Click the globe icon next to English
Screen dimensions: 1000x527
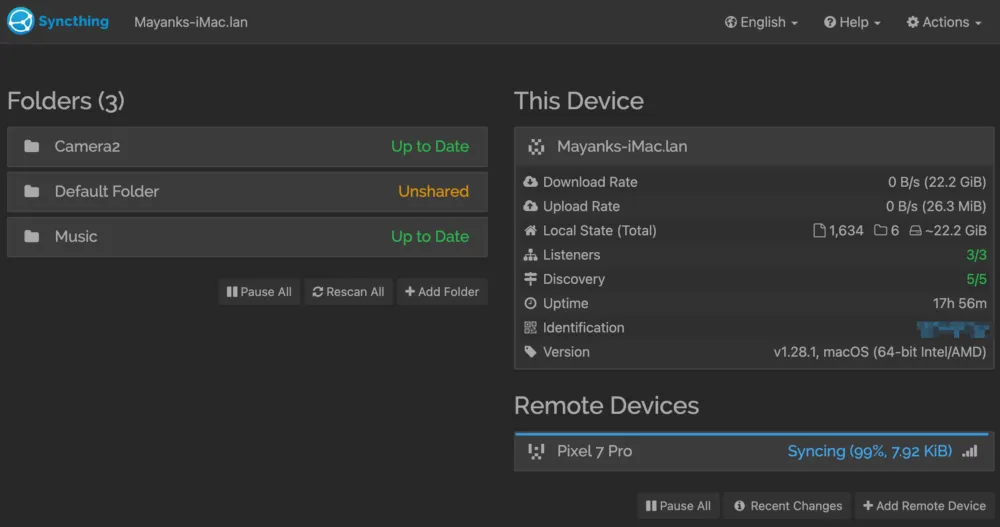pos(730,22)
